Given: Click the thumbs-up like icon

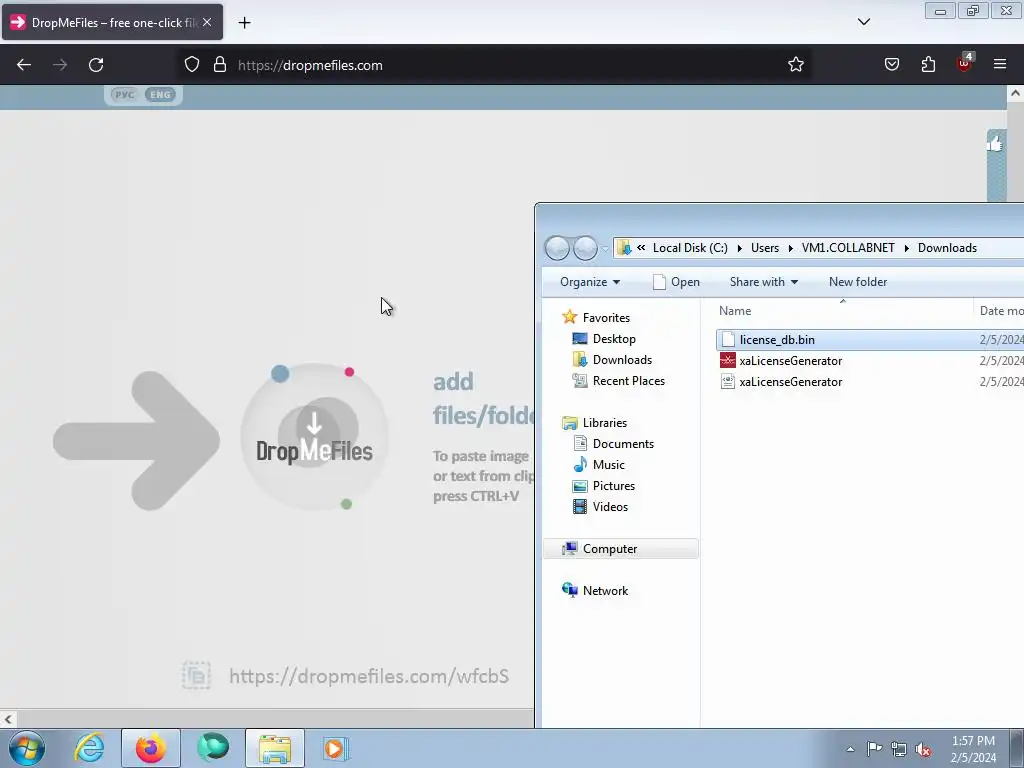Looking at the screenshot, I should tap(995, 142).
